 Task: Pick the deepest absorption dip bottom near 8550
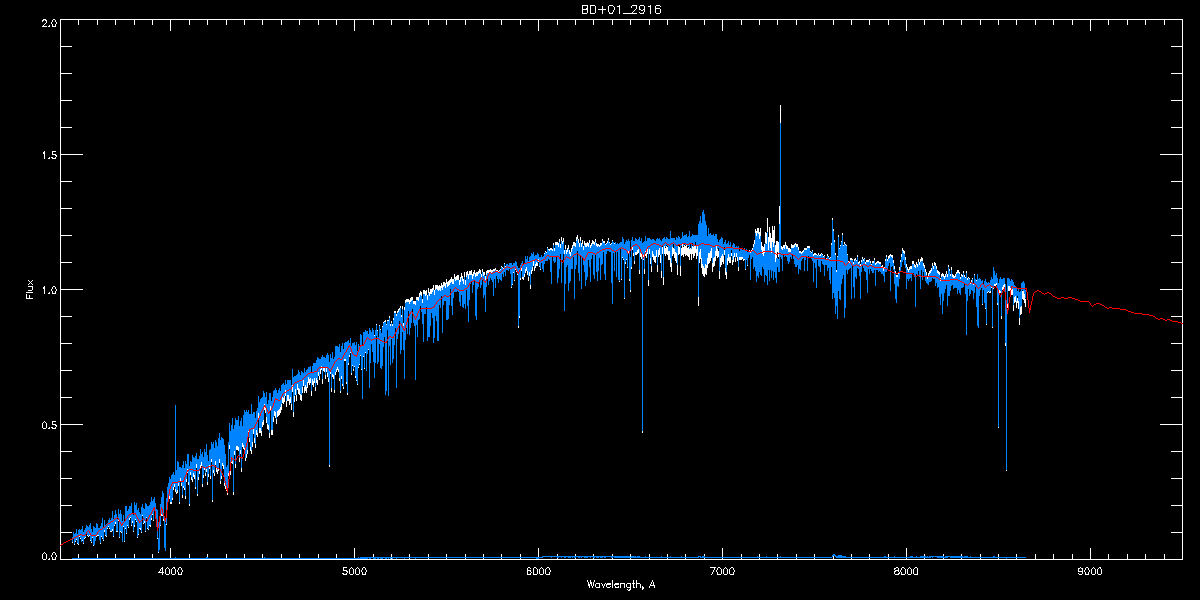[x=1006, y=469]
